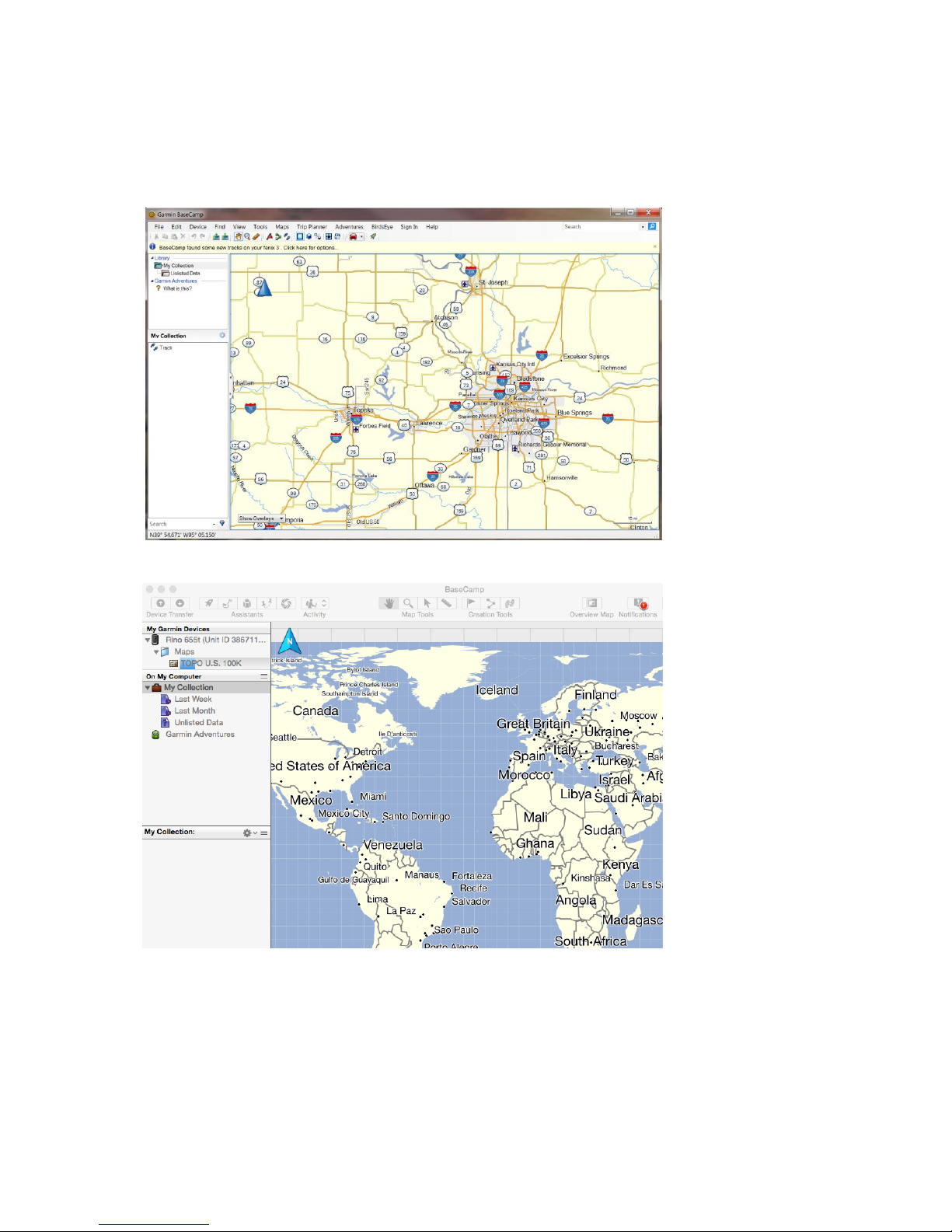Select the TOPO U.S. 100K map entry

(x=211, y=664)
